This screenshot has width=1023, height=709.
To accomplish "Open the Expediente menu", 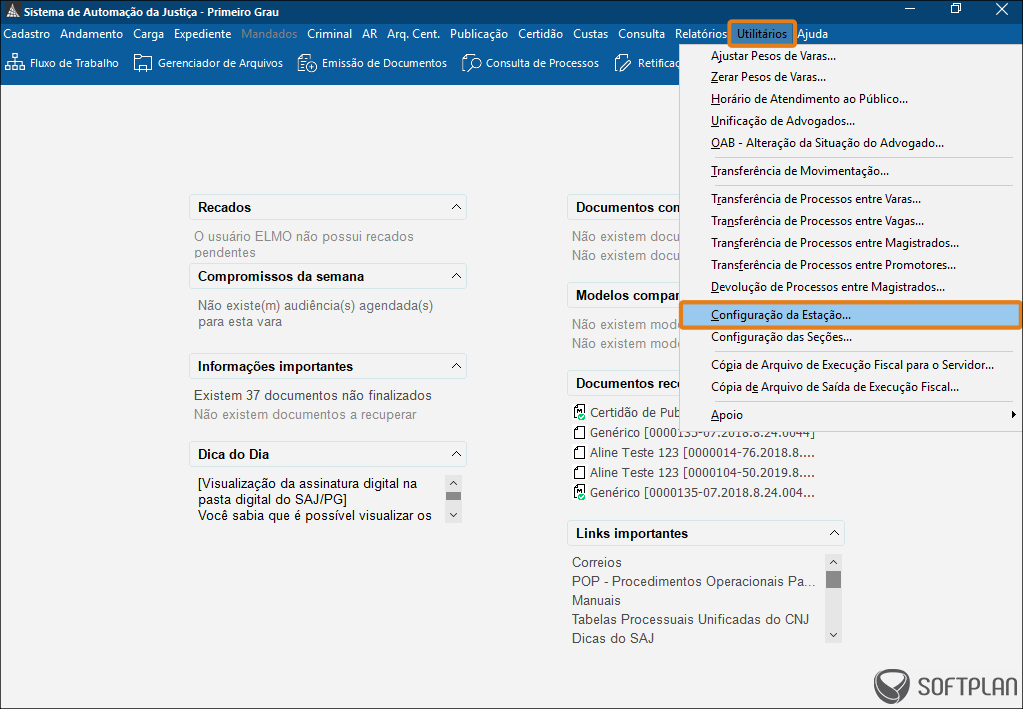I will click(x=202, y=34).
